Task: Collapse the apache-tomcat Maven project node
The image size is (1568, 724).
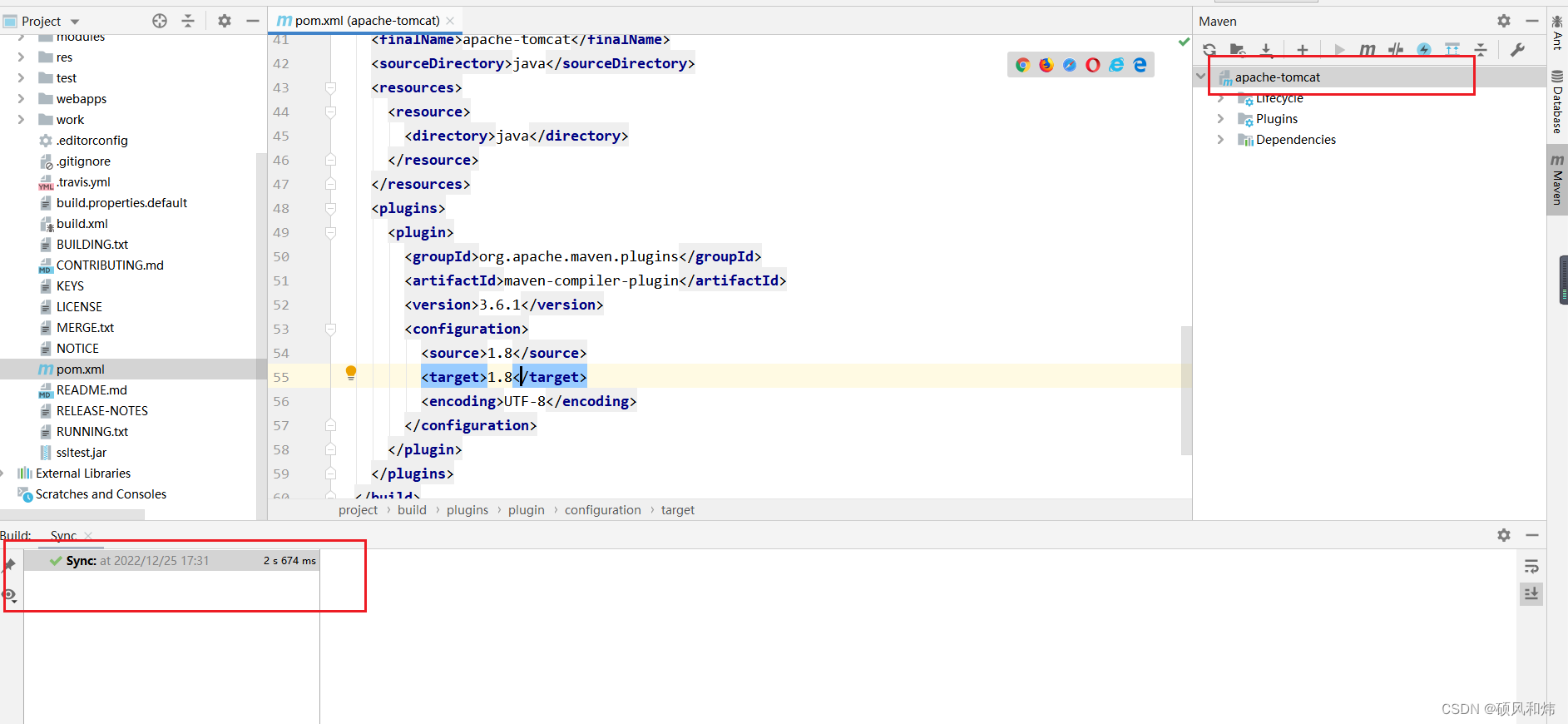Action: coord(1200,77)
